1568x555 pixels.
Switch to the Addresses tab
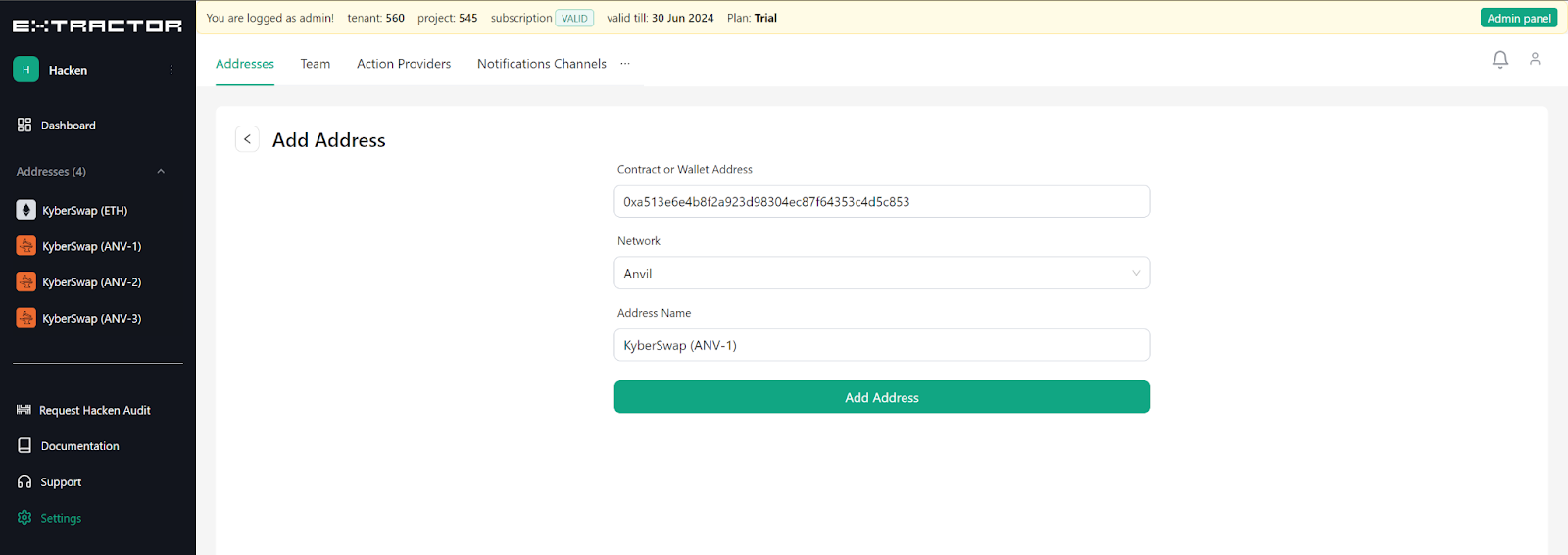(x=245, y=64)
